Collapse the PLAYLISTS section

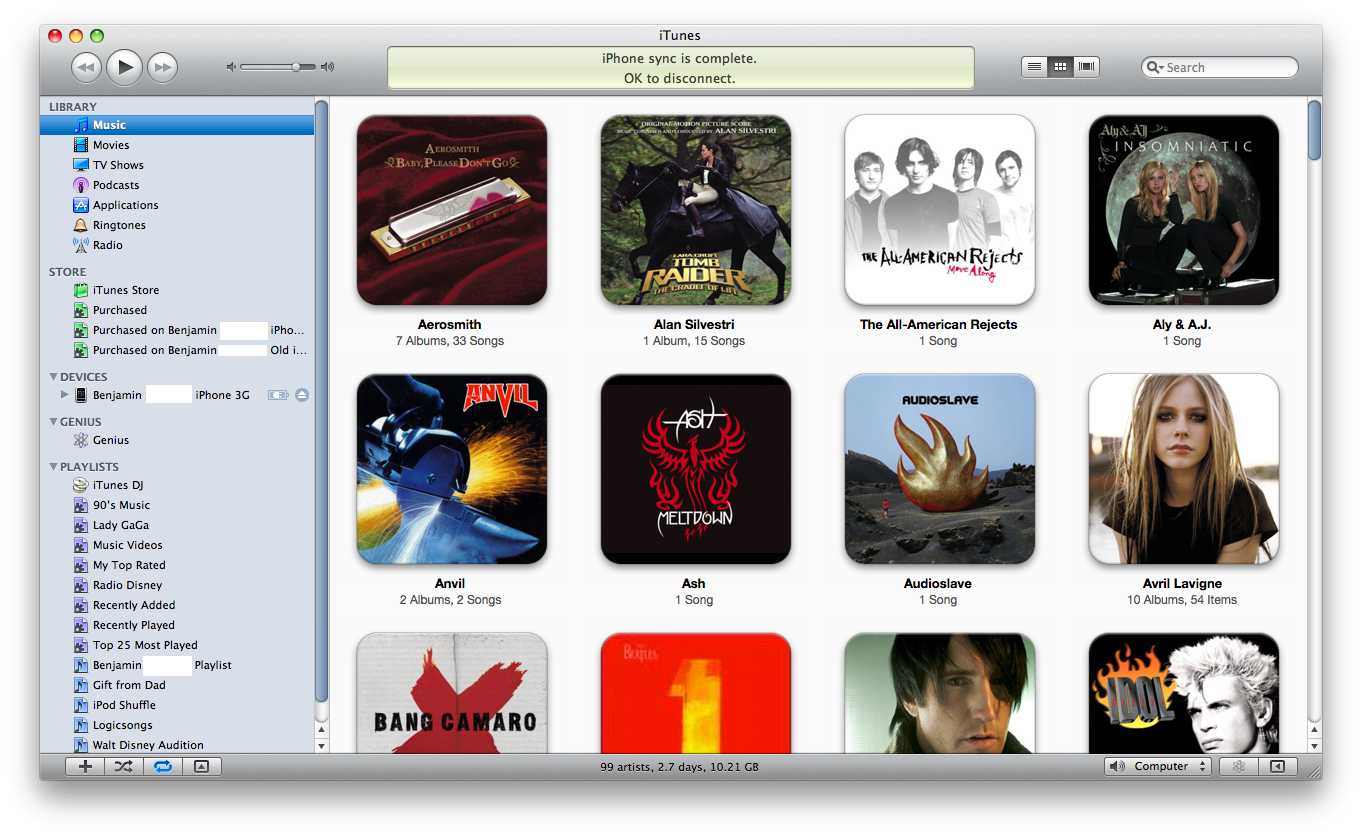tap(54, 467)
